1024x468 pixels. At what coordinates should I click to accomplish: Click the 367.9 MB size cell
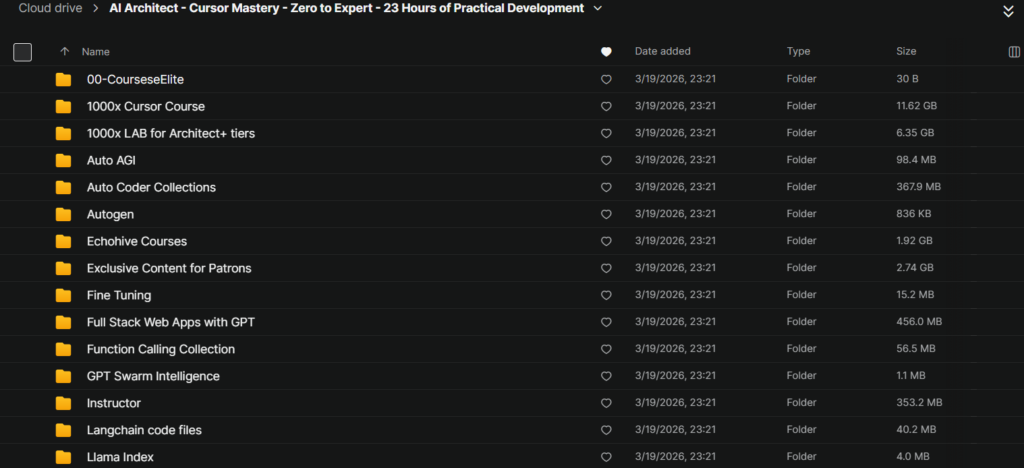(918, 187)
